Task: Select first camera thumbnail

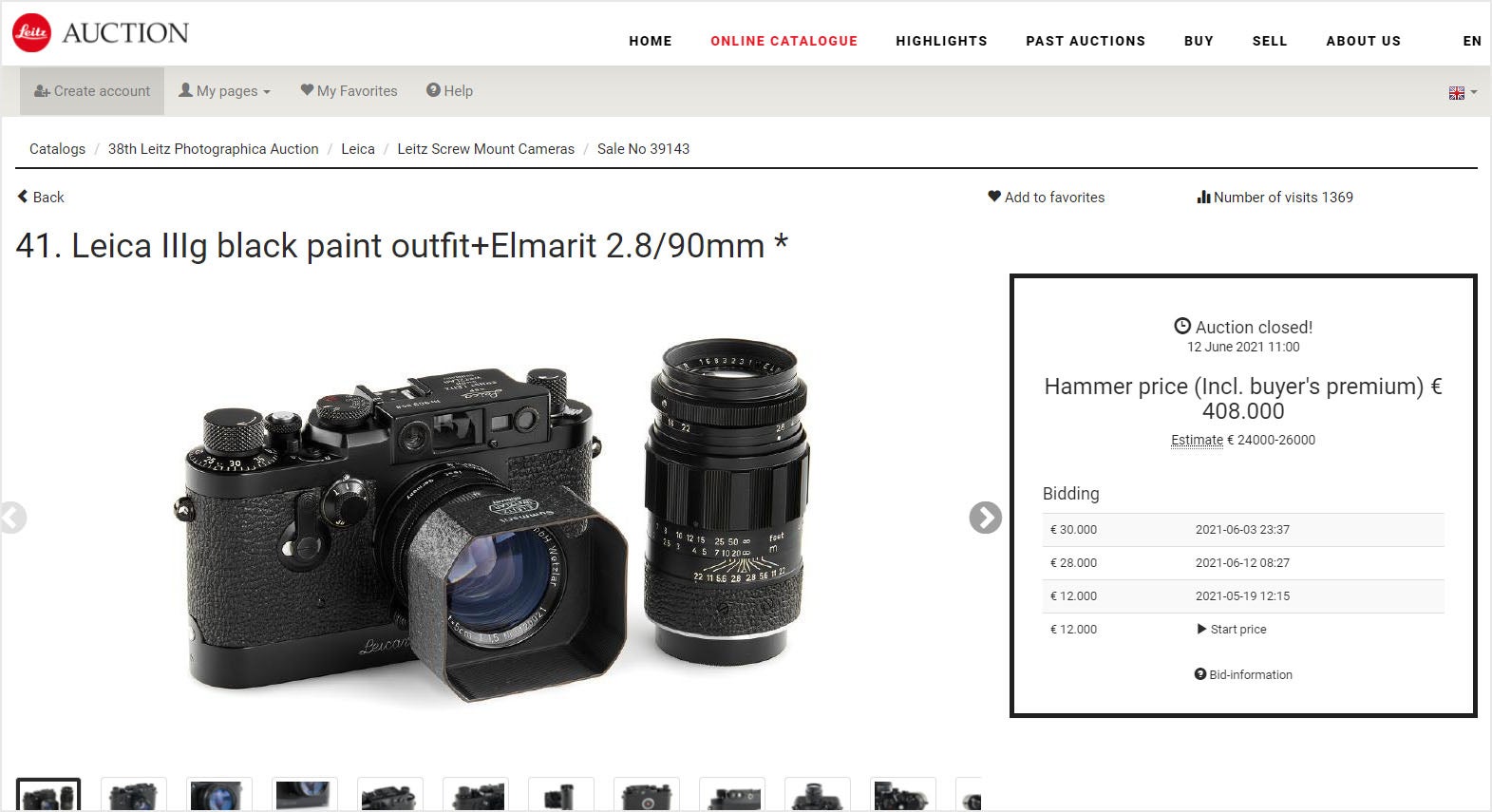Action: click(48, 795)
